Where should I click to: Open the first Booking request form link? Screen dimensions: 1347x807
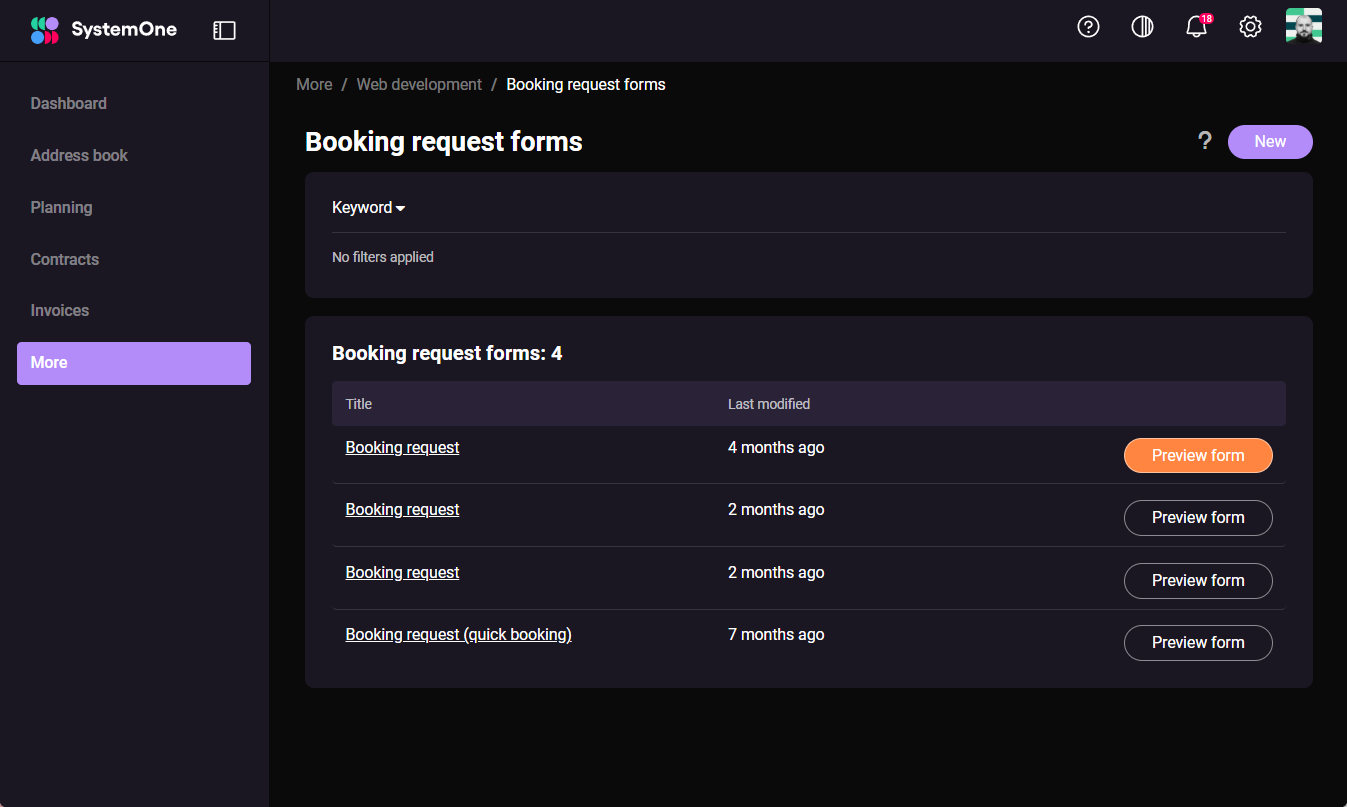point(402,447)
